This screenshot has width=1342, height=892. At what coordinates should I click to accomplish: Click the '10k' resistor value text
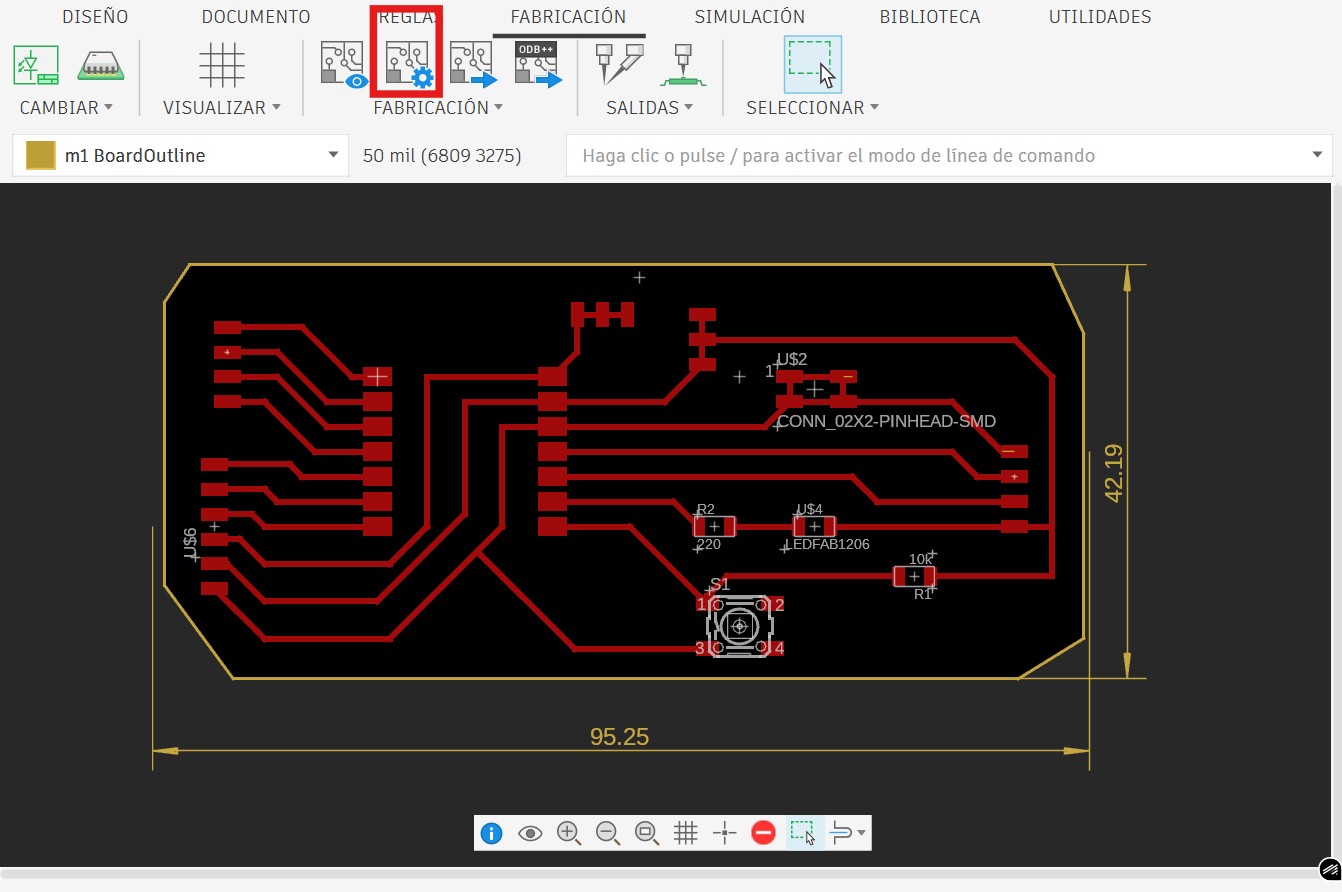coord(920,559)
